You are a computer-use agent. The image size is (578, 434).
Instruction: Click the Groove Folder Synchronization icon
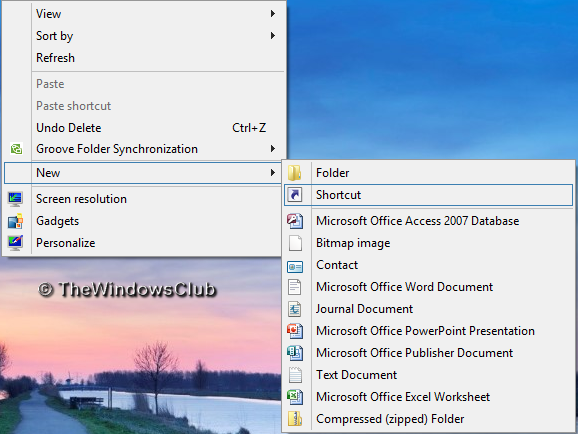click(16, 149)
